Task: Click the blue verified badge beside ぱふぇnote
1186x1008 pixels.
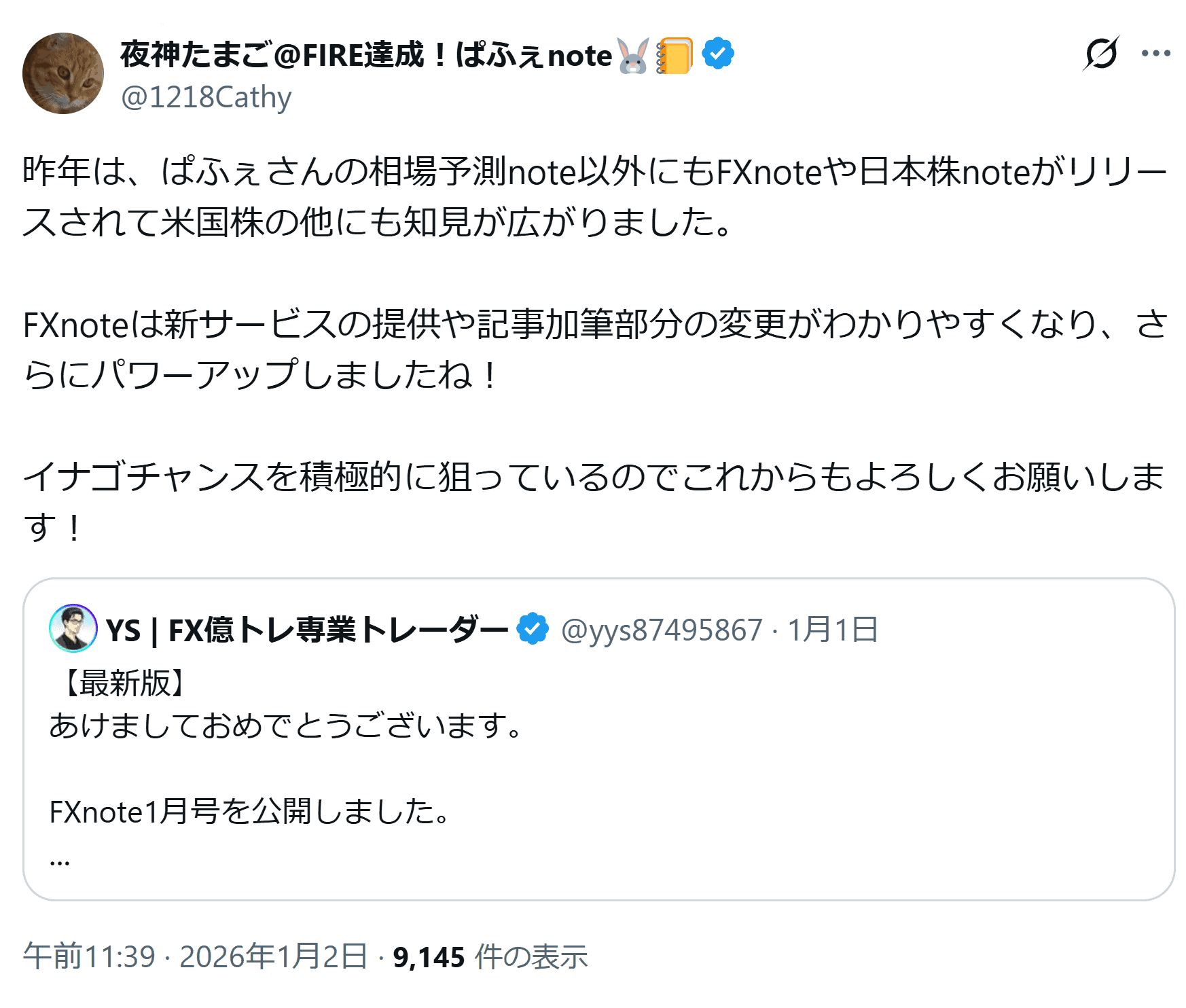Action: click(x=718, y=54)
